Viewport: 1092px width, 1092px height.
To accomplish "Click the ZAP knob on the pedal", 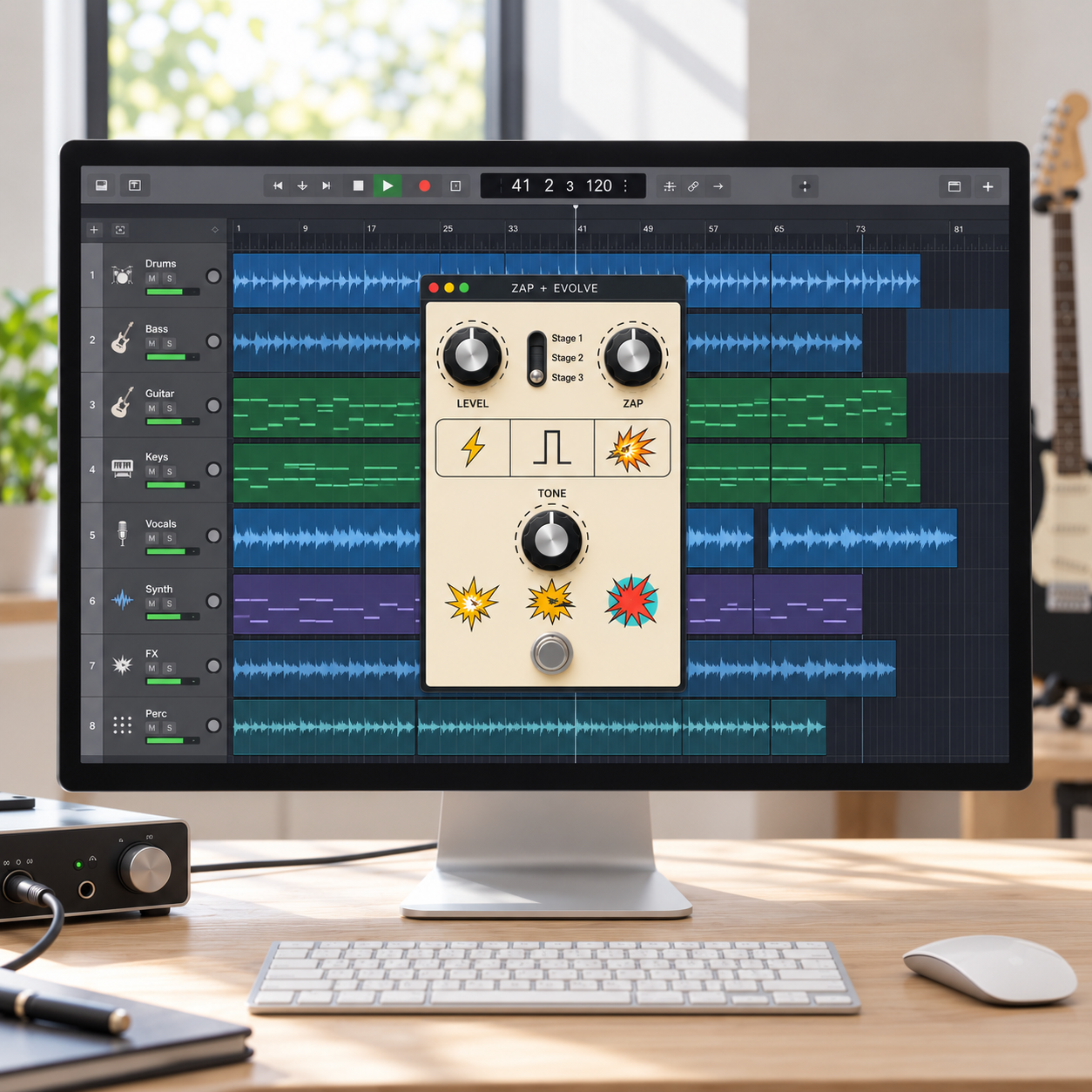I will (633, 355).
